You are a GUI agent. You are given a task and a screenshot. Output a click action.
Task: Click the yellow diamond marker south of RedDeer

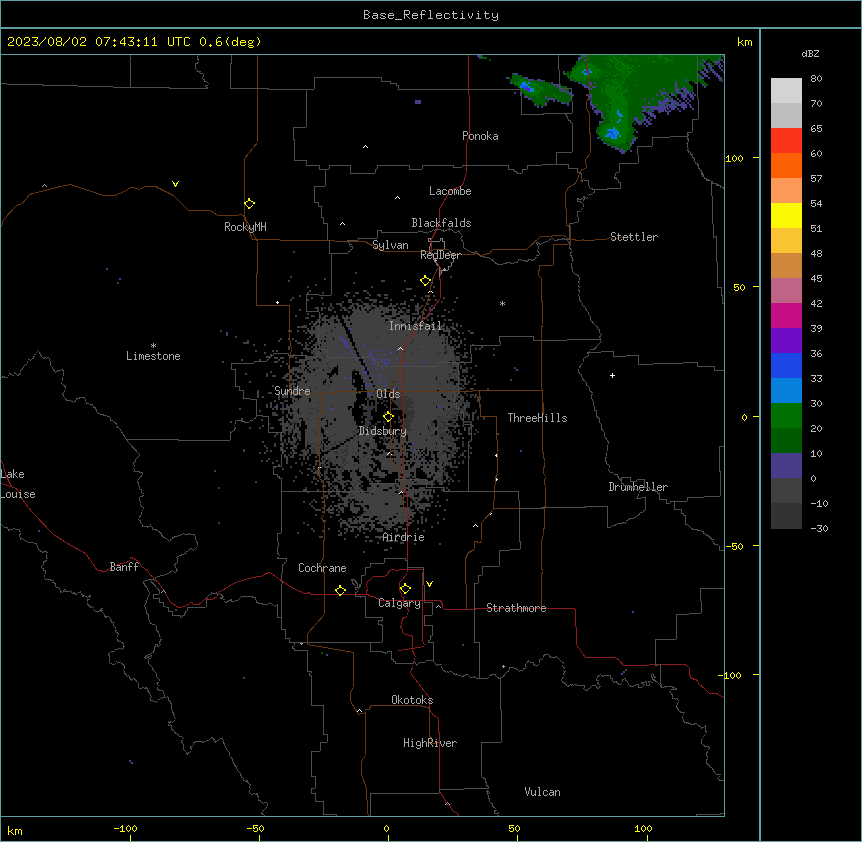pyautogui.click(x=426, y=281)
